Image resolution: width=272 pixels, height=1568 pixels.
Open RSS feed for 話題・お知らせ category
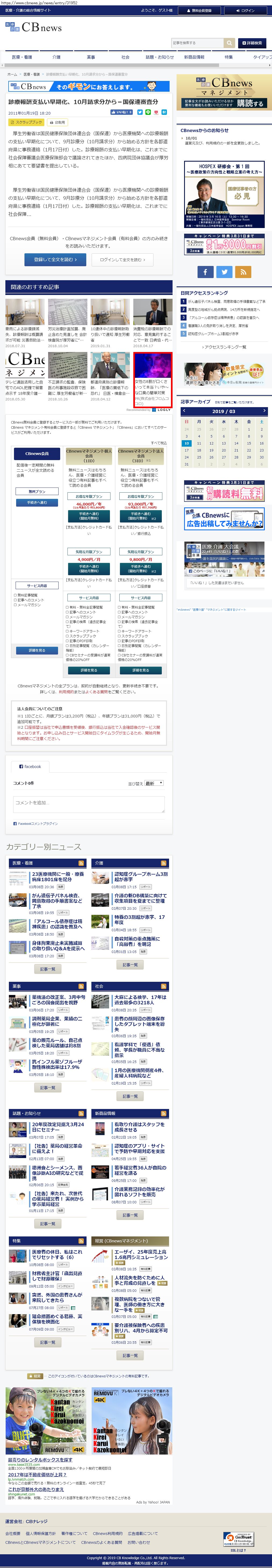[81, 1113]
